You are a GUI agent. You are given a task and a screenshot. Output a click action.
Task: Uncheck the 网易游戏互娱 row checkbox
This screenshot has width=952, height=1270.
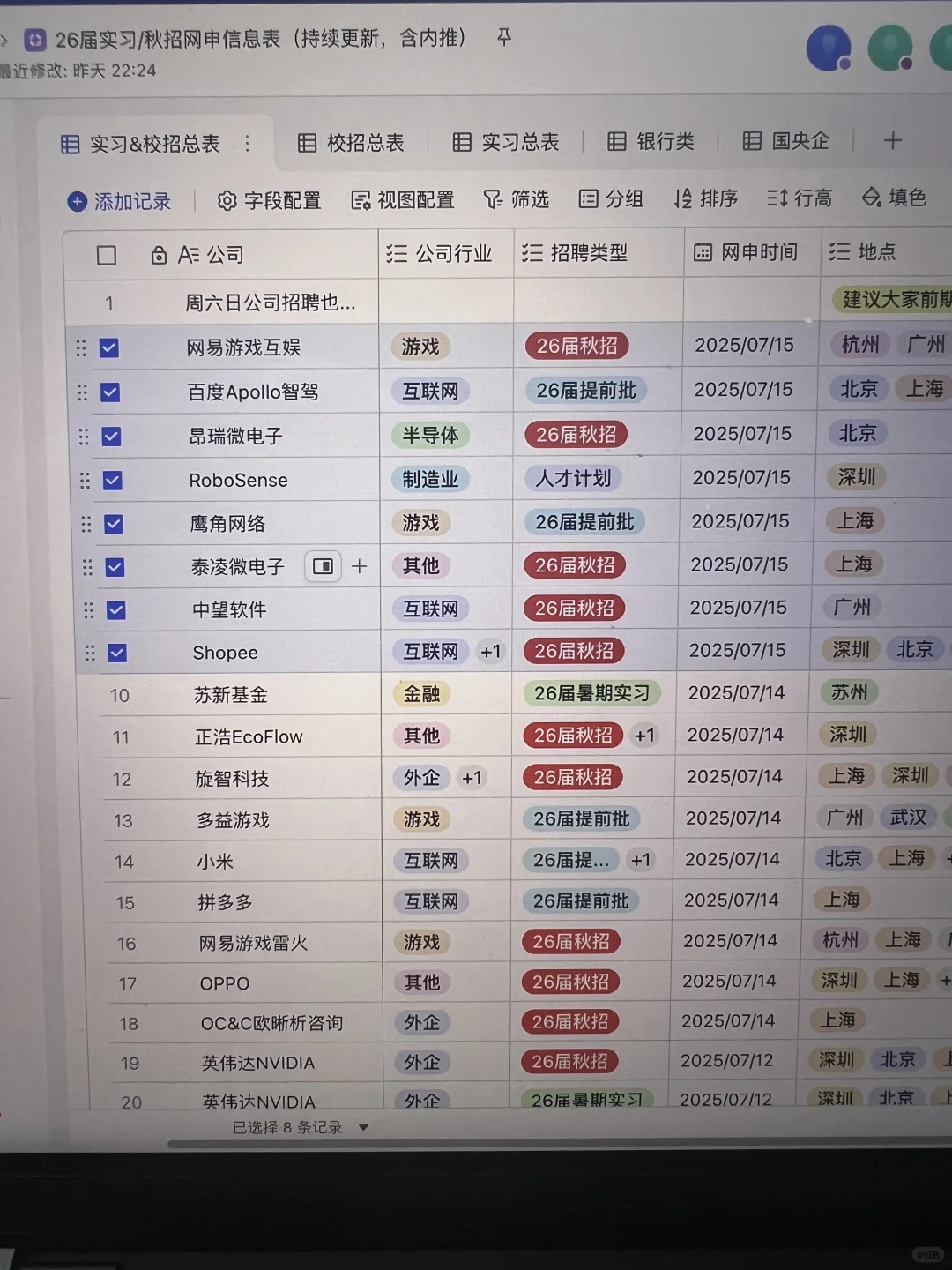[x=109, y=347]
